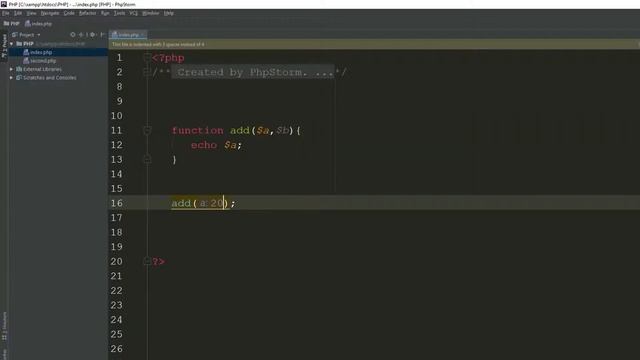
Task: Expand folded comment at line 2
Action: 147,72
